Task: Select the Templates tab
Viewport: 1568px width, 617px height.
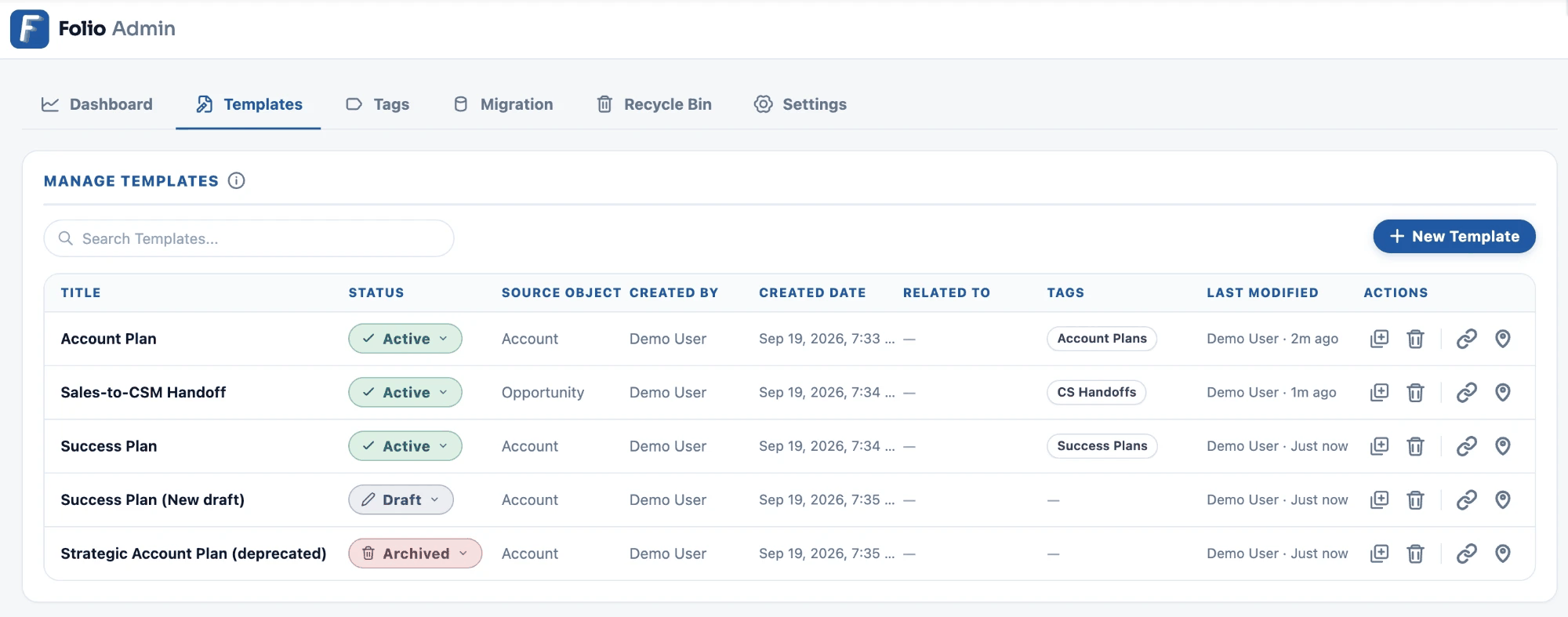Action: (x=249, y=104)
